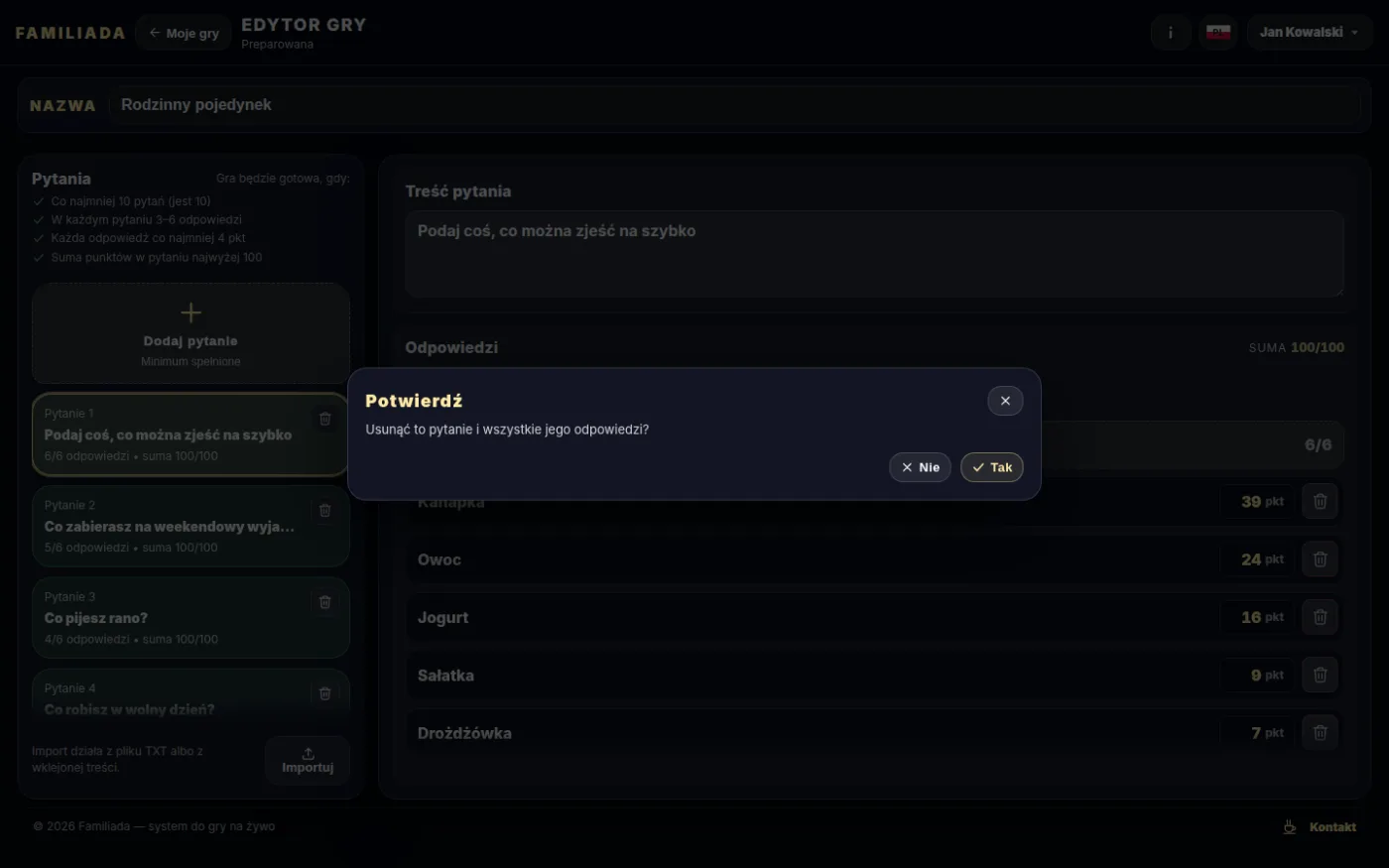This screenshot has width=1389, height=868.
Task: Open the Kontakt link in footer
Action: point(1321,827)
